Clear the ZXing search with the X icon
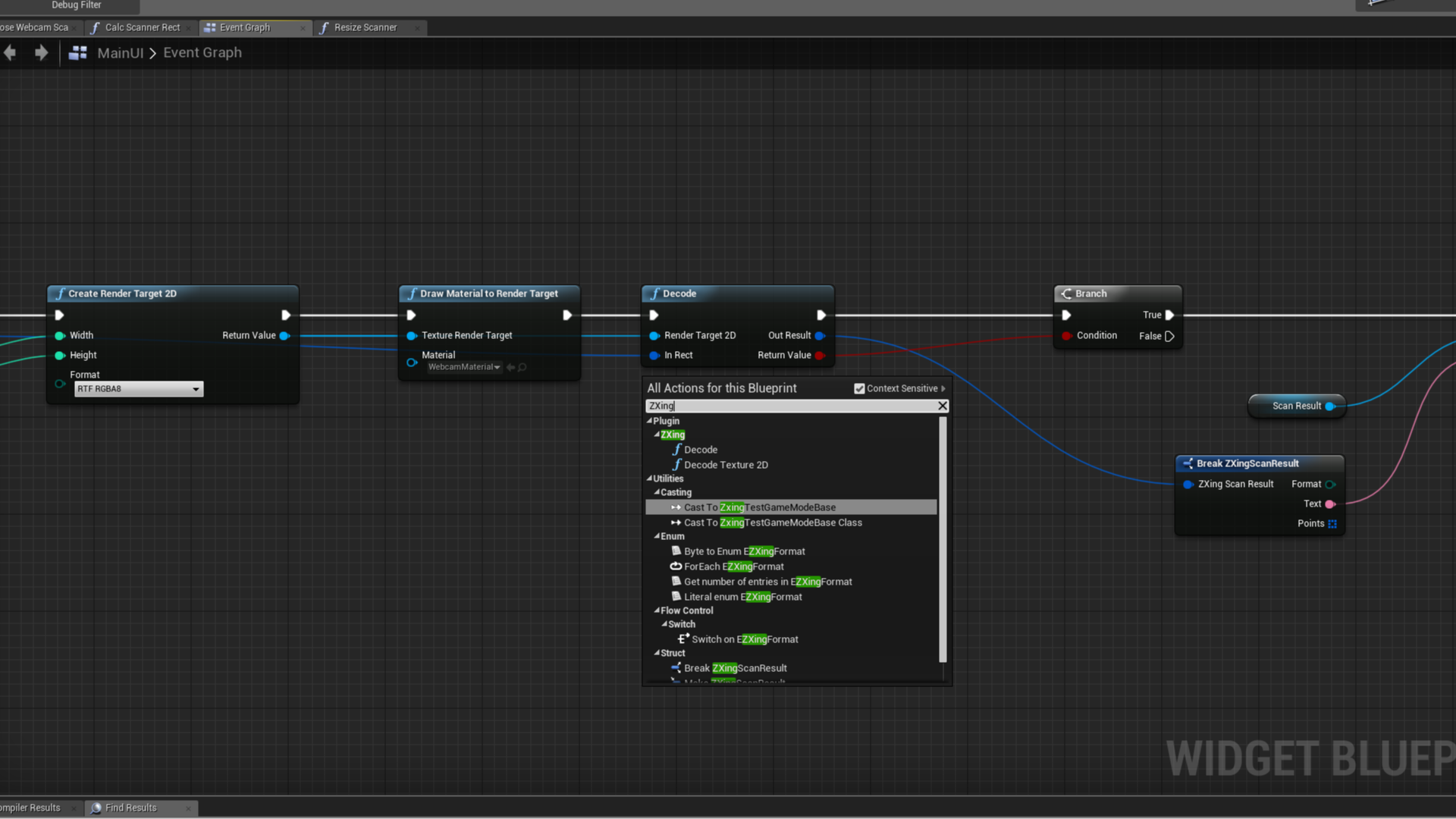The height and width of the screenshot is (819, 1456). click(x=943, y=406)
